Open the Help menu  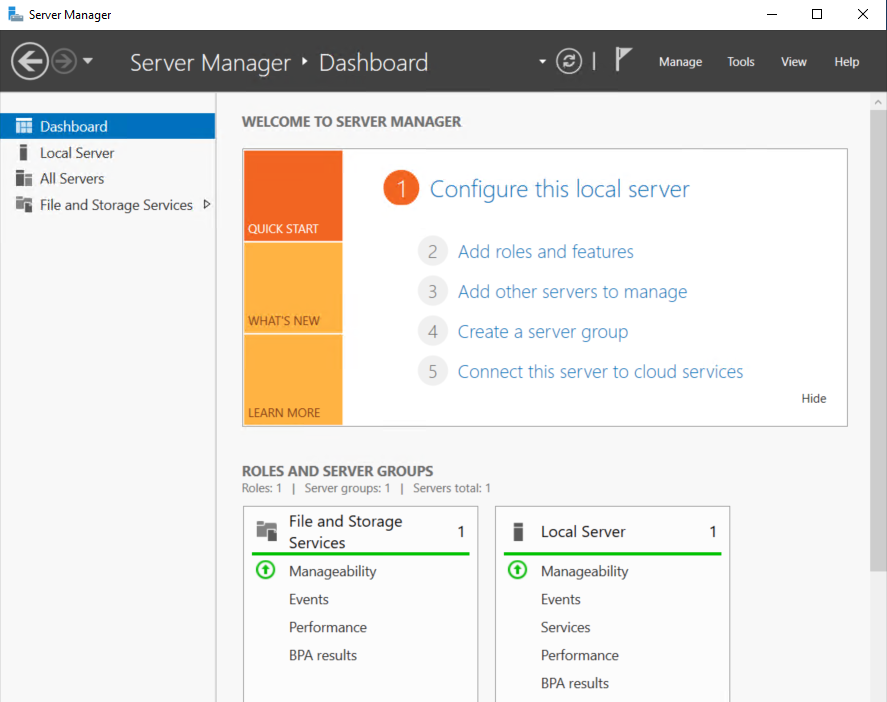(846, 62)
